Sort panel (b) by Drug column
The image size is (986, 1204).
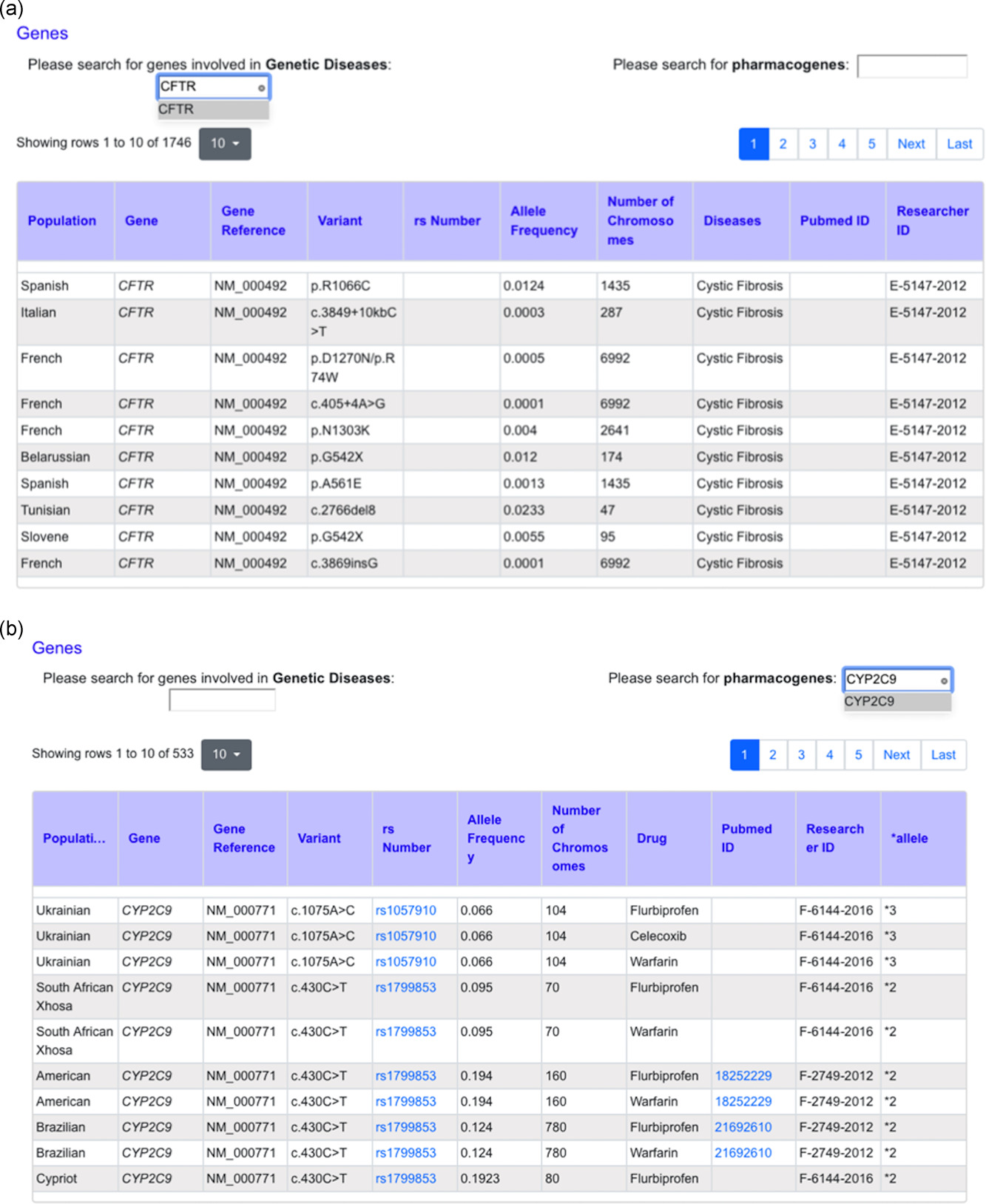pos(669,839)
